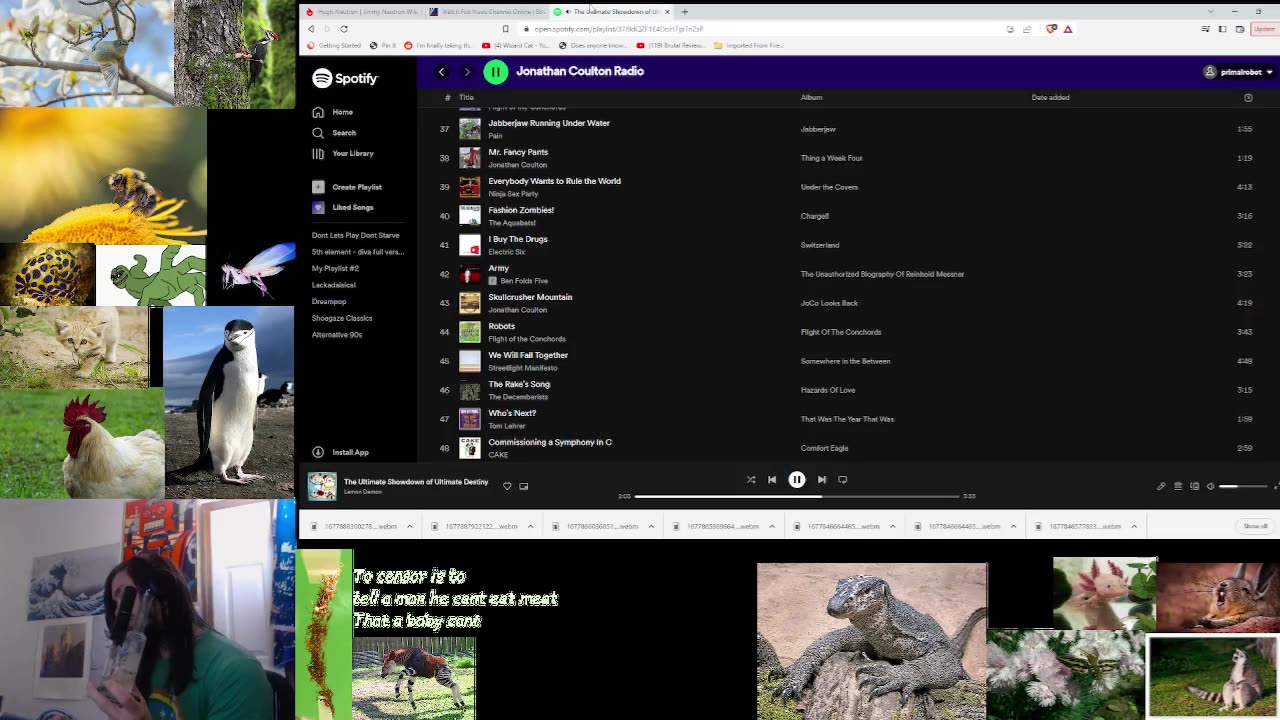Toggle repeat mode in the player

(843, 480)
